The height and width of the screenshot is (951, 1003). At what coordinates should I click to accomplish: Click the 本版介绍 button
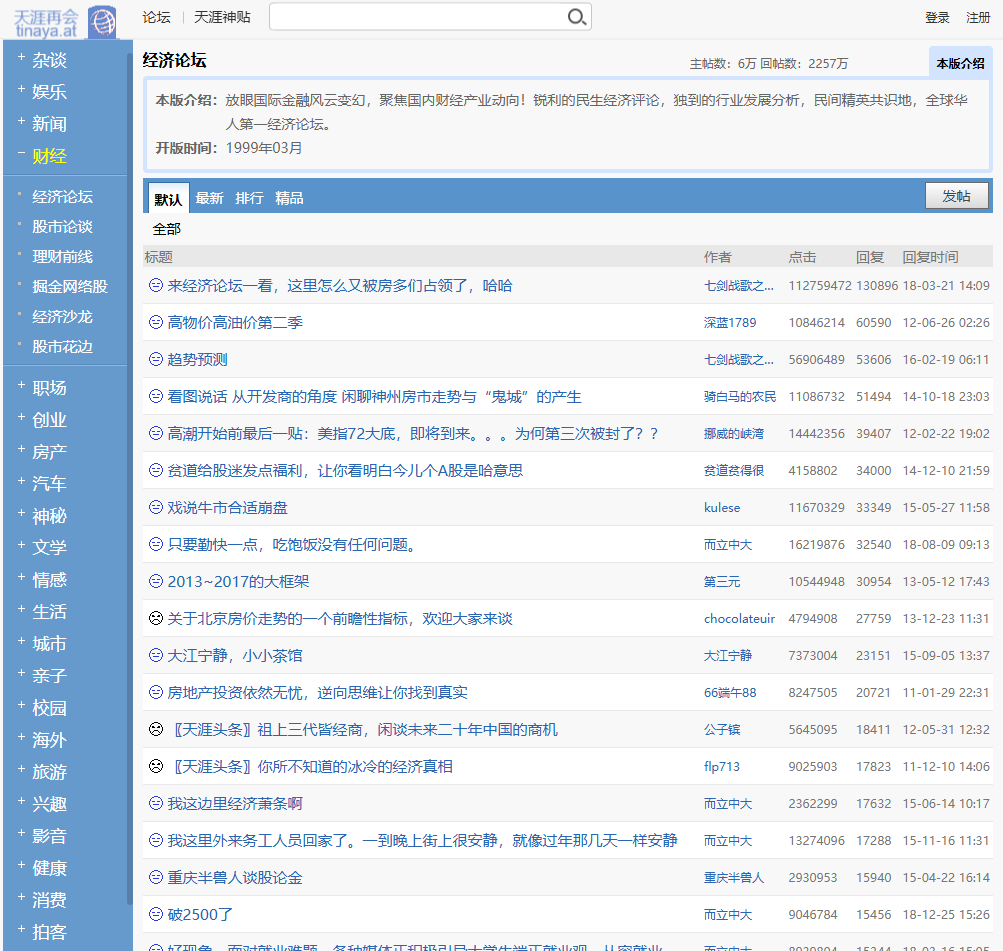pos(958,62)
